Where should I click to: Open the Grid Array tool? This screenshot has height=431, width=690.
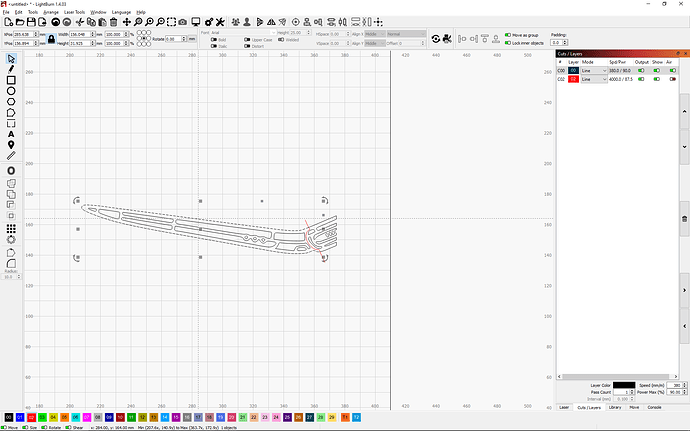tap(11, 228)
